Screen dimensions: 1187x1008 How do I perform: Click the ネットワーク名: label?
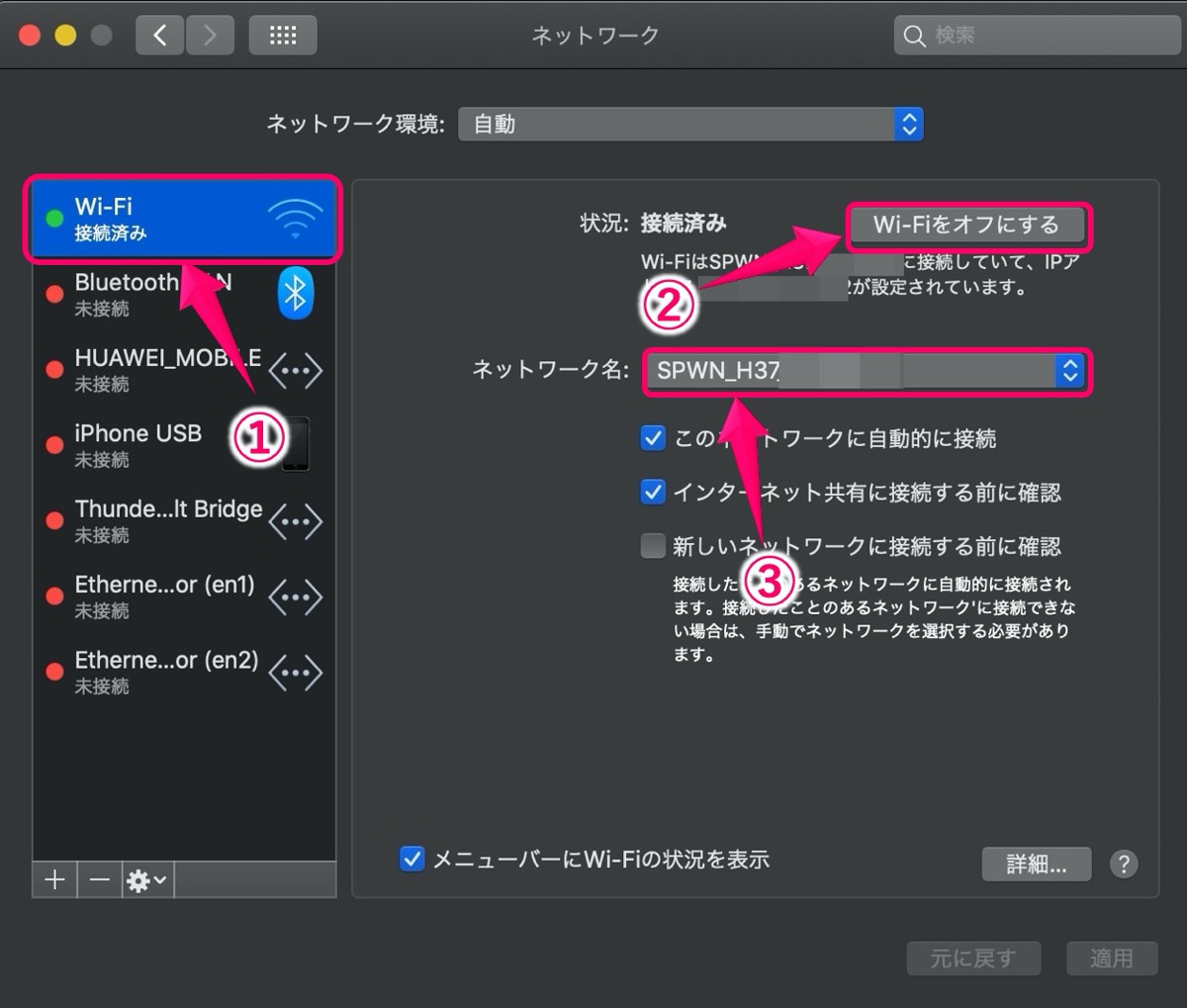point(551,370)
